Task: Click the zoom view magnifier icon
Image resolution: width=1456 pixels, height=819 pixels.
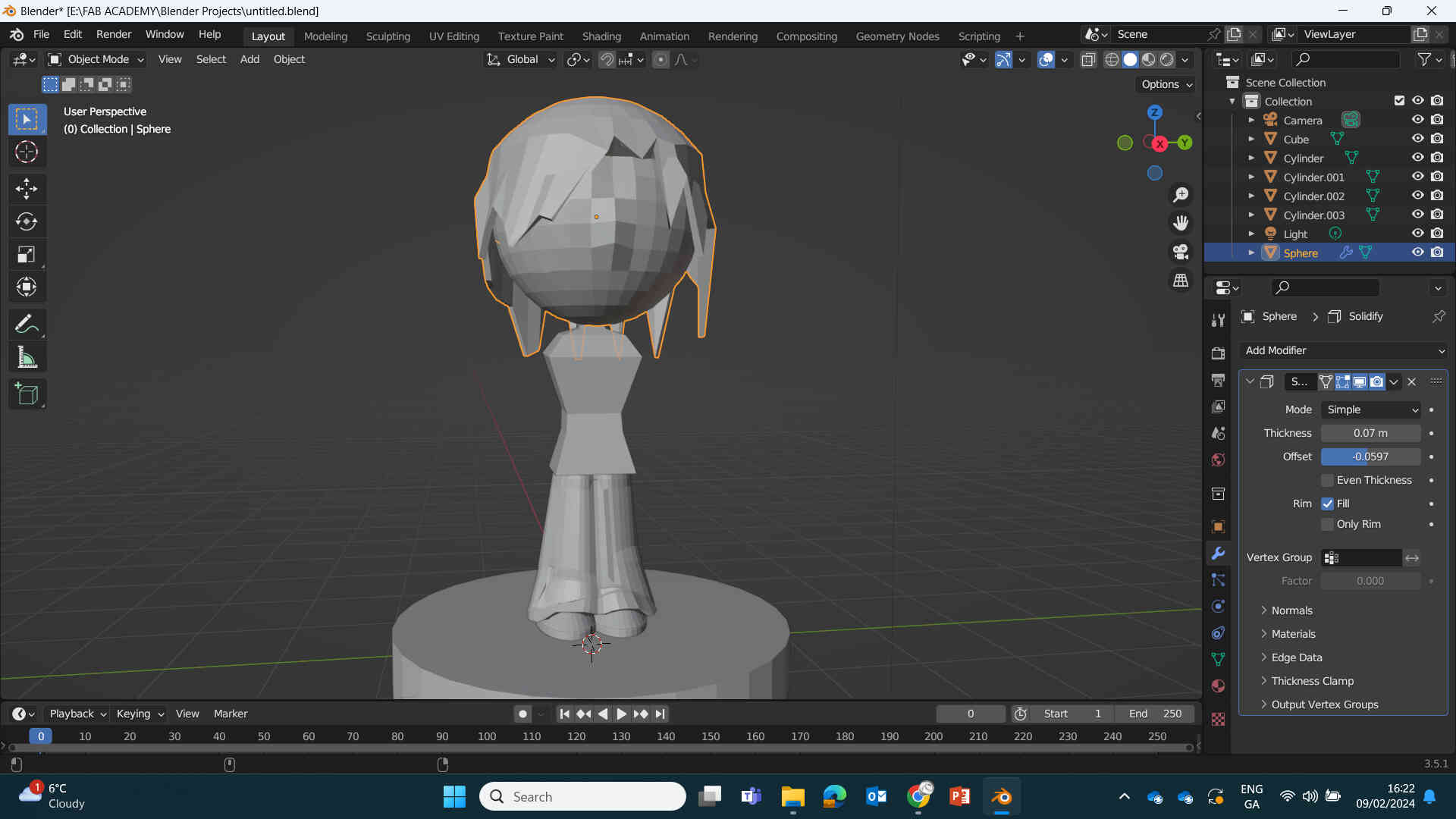Action: pos(1181,195)
